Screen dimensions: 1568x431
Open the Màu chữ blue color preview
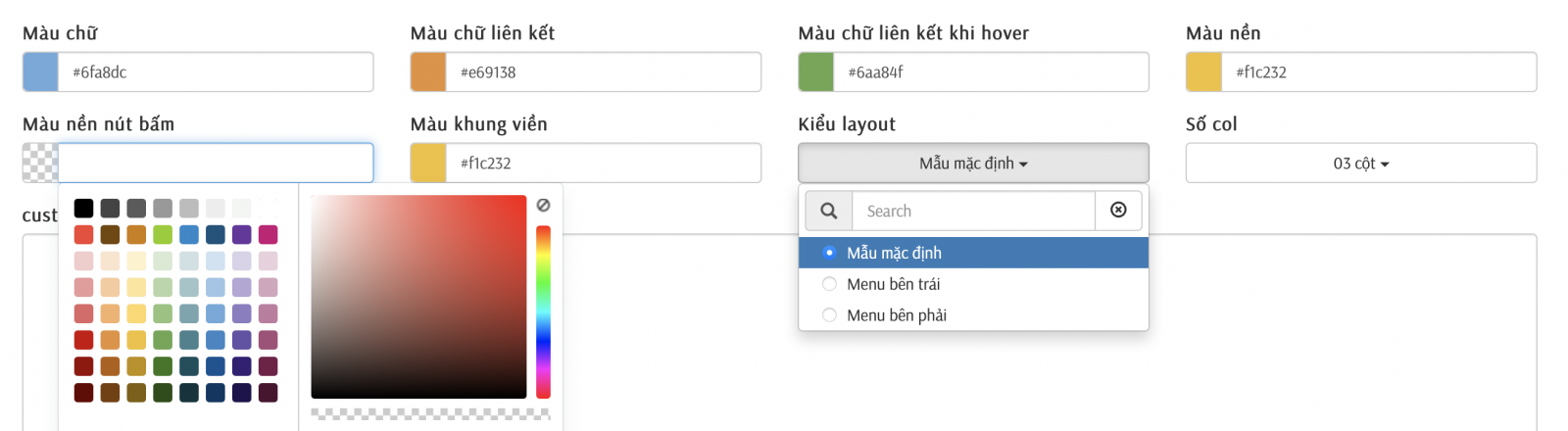tap(40, 72)
